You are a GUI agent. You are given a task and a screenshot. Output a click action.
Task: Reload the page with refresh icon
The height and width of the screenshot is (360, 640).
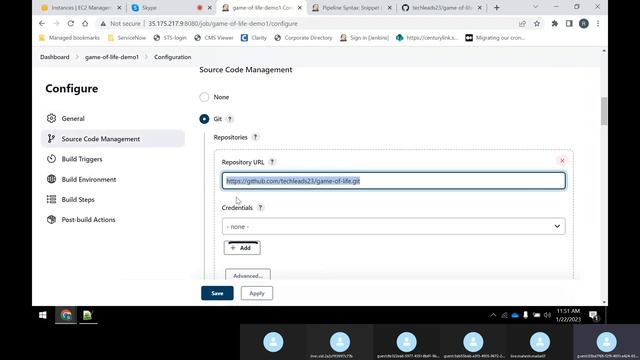pyautogui.click(x=71, y=24)
